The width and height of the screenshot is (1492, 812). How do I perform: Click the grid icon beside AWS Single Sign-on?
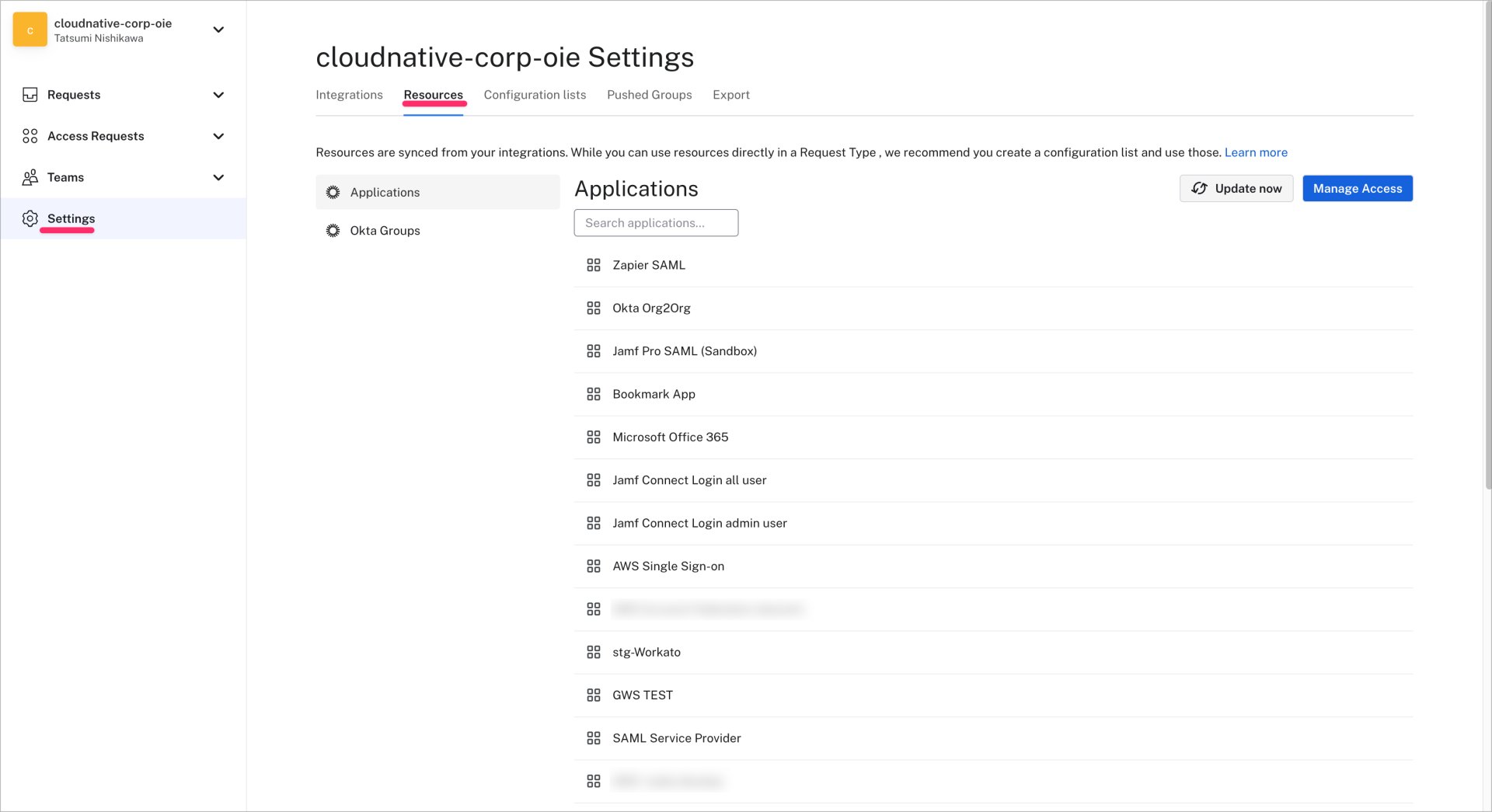594,566
